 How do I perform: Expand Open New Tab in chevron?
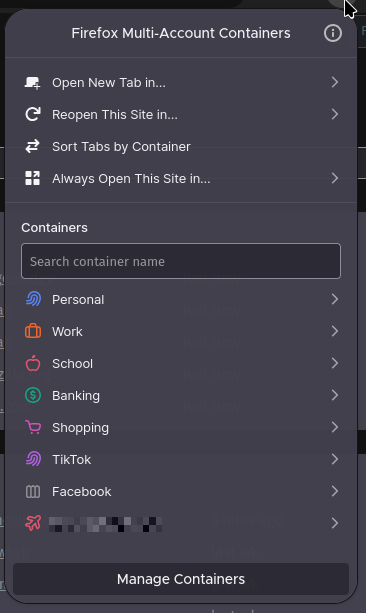pos(335,82)
